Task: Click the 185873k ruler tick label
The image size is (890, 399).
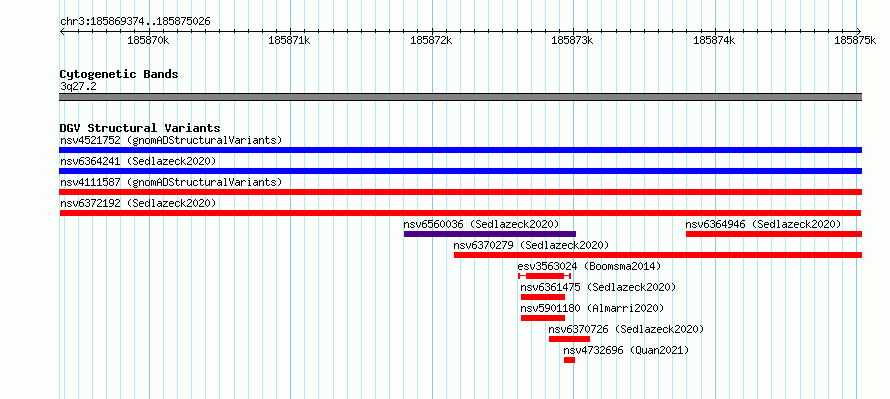Action: 573,40
